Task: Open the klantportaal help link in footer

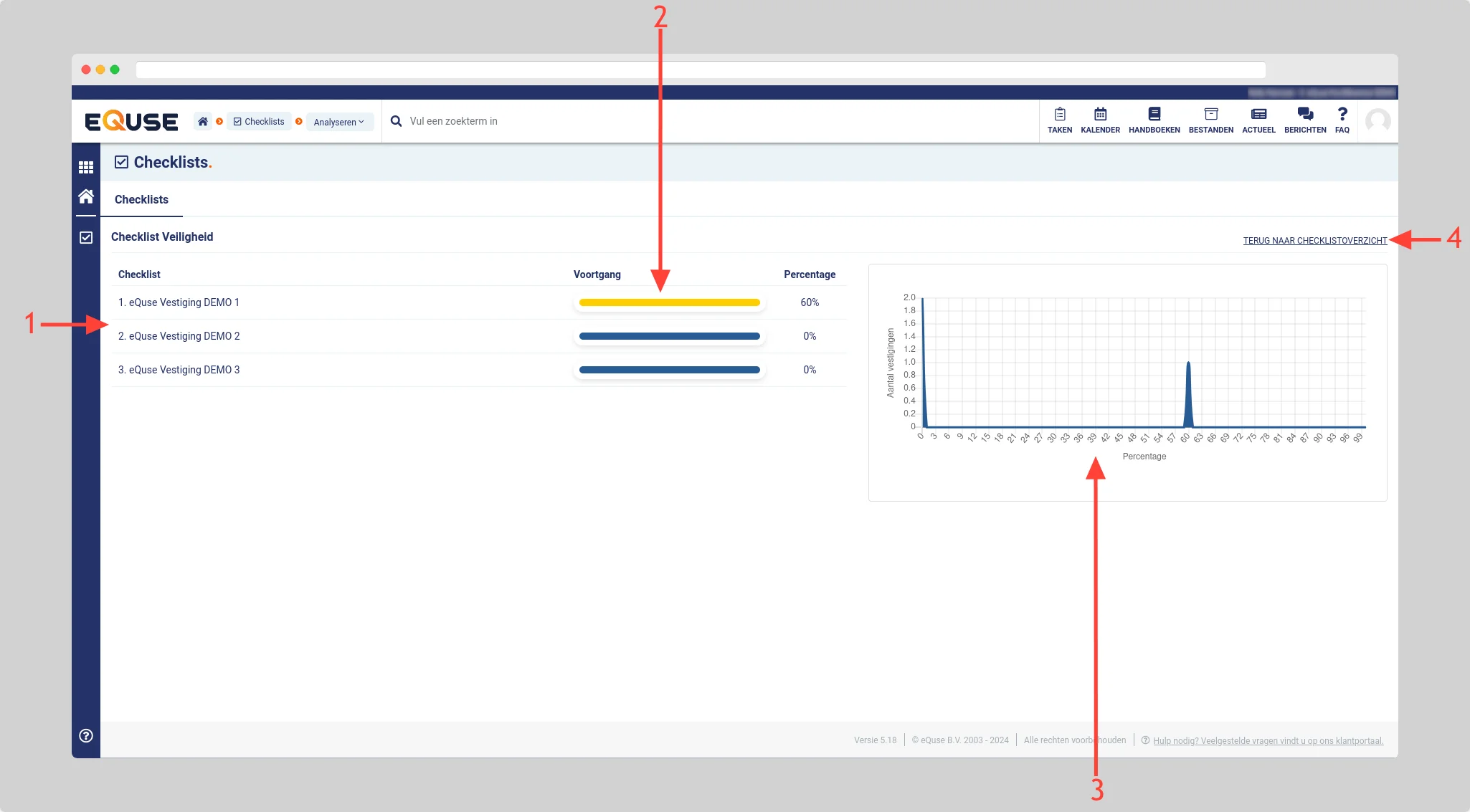Action: coord(1267,741)
